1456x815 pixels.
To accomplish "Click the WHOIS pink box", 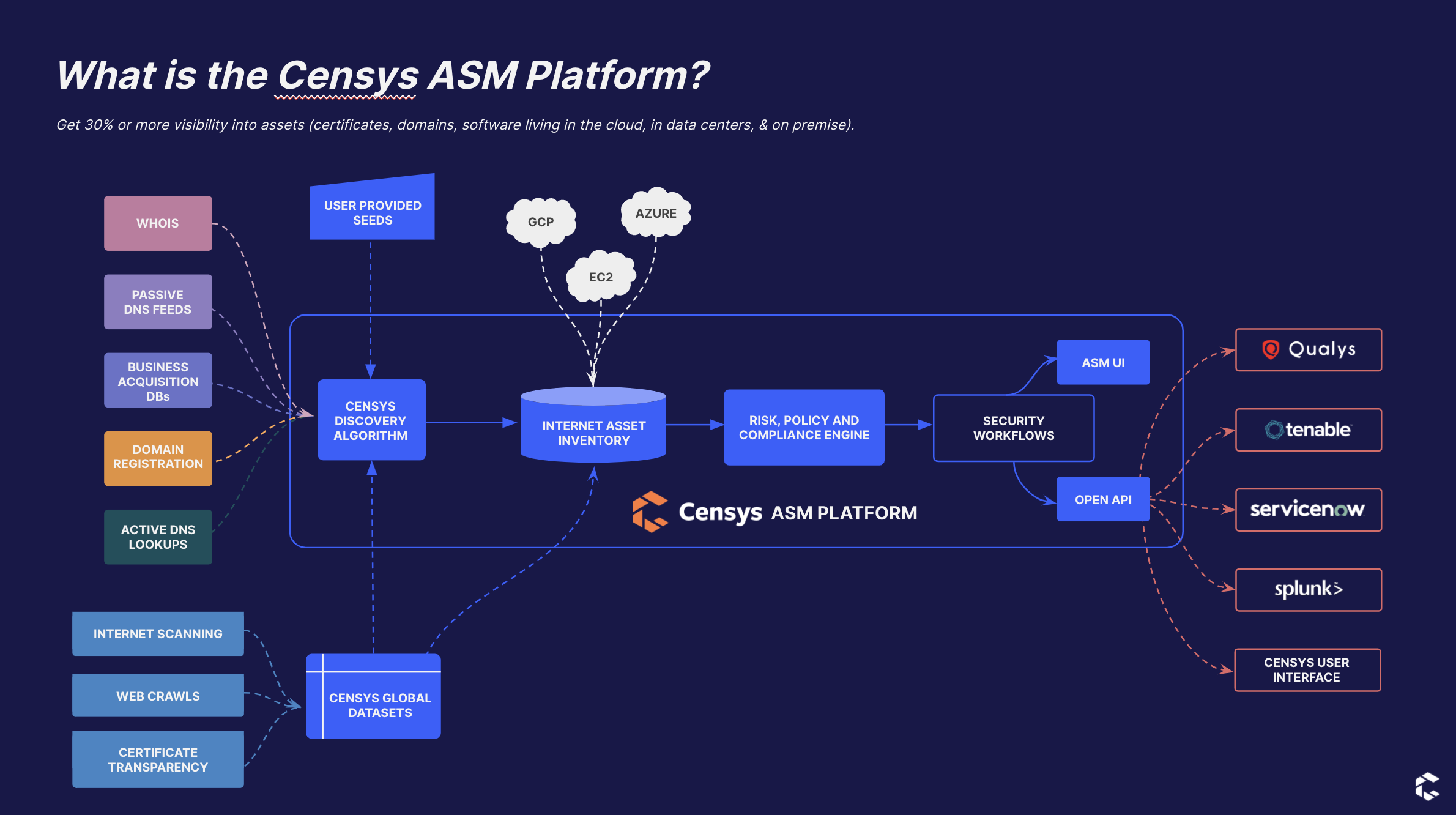I will coord(158,223).
